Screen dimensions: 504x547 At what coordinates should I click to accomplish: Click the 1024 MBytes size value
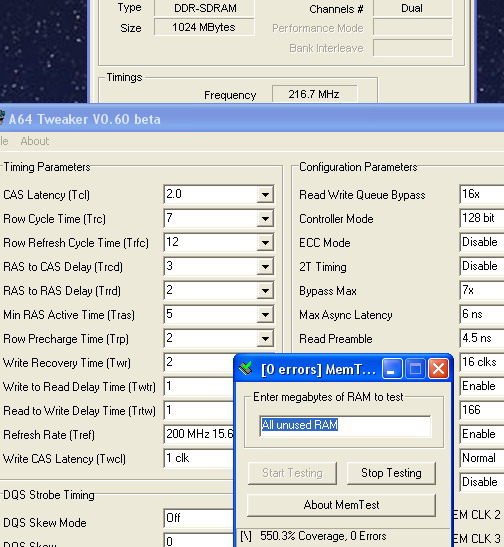pos(204,27)
